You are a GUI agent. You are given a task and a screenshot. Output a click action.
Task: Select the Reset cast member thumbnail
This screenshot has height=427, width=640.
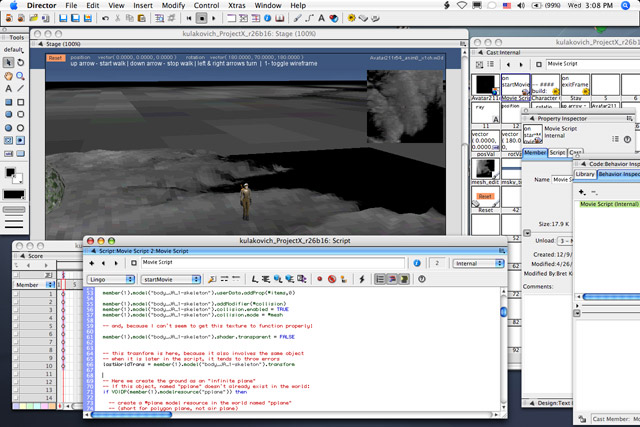485,197
